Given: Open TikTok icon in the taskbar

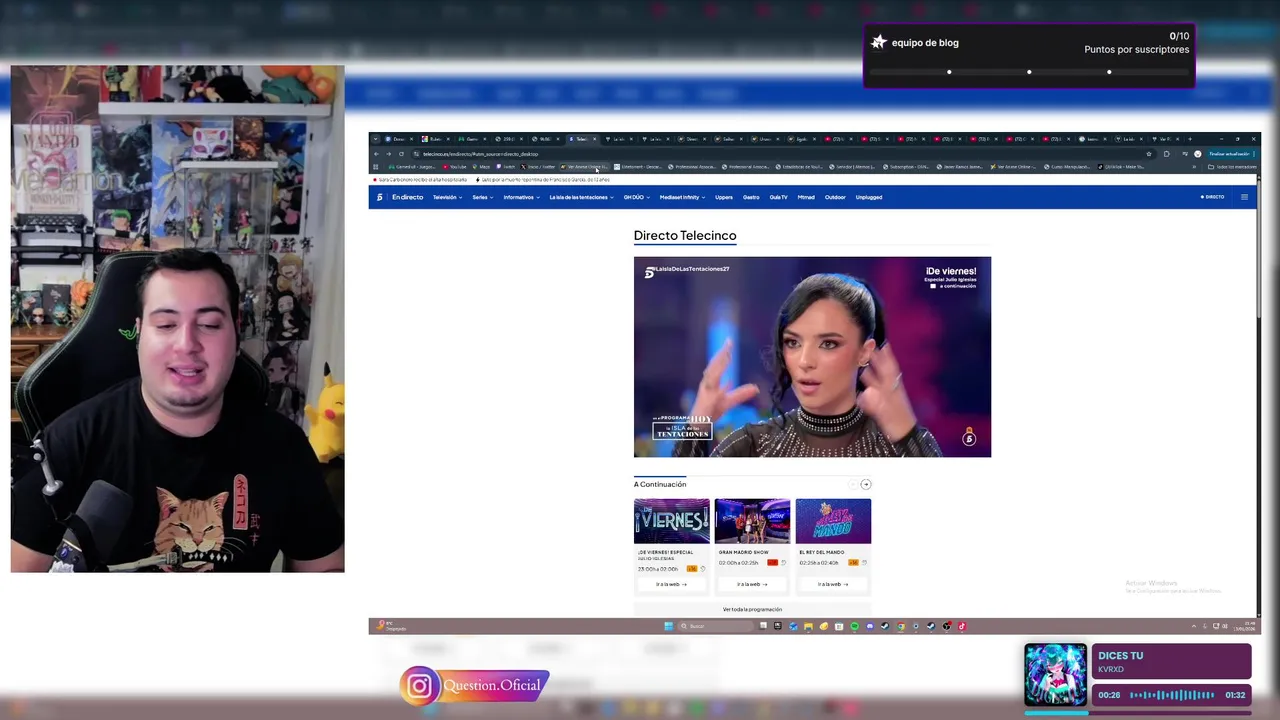Looking at the screenshot, I should (962, 626).
